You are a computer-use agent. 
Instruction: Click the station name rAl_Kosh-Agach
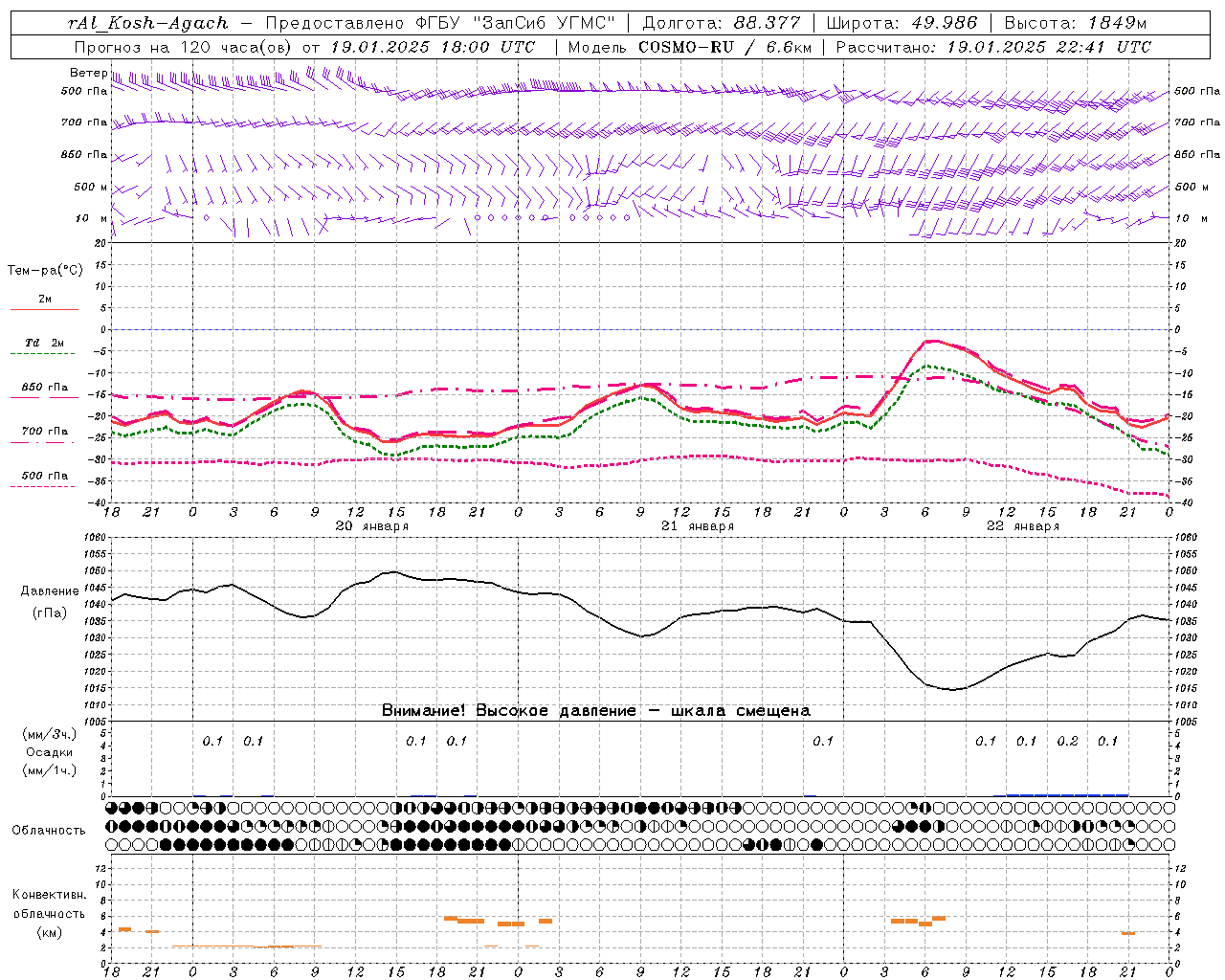pos(148,23)
